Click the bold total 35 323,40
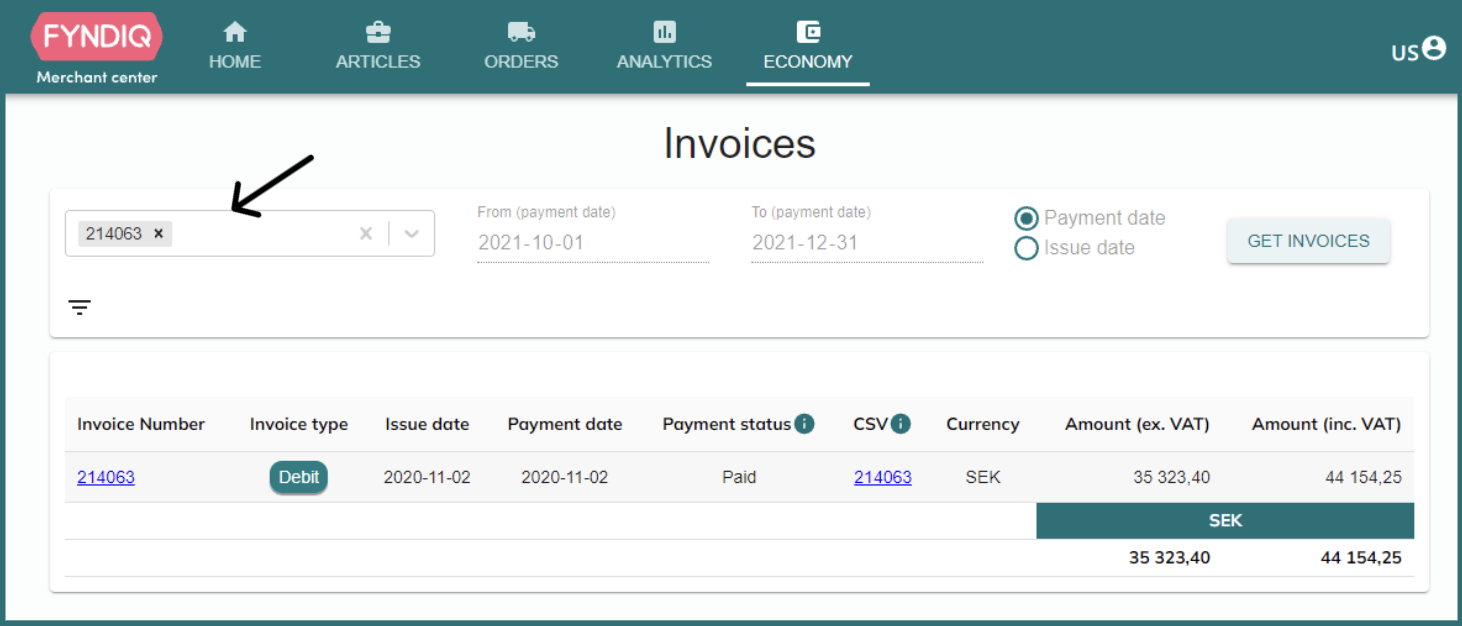Viewport: 1462px width, 626px height. coord(1169,558)
